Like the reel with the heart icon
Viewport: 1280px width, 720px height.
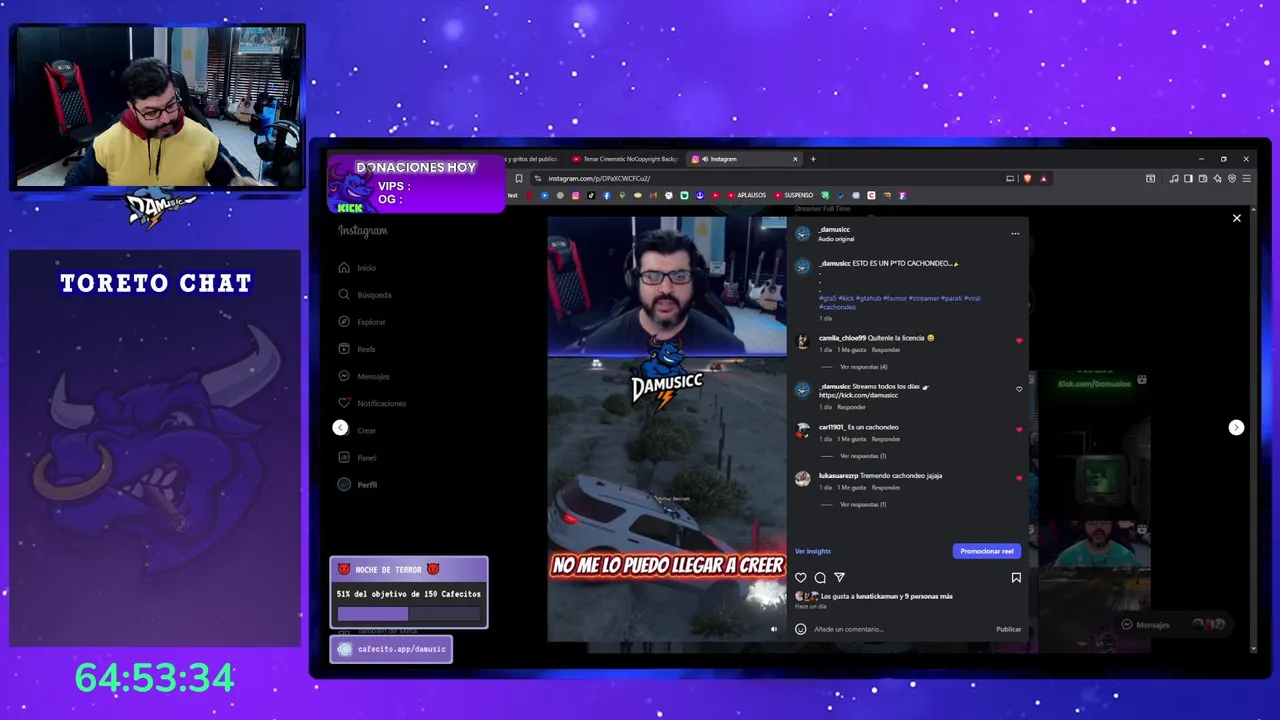point(800,577)
